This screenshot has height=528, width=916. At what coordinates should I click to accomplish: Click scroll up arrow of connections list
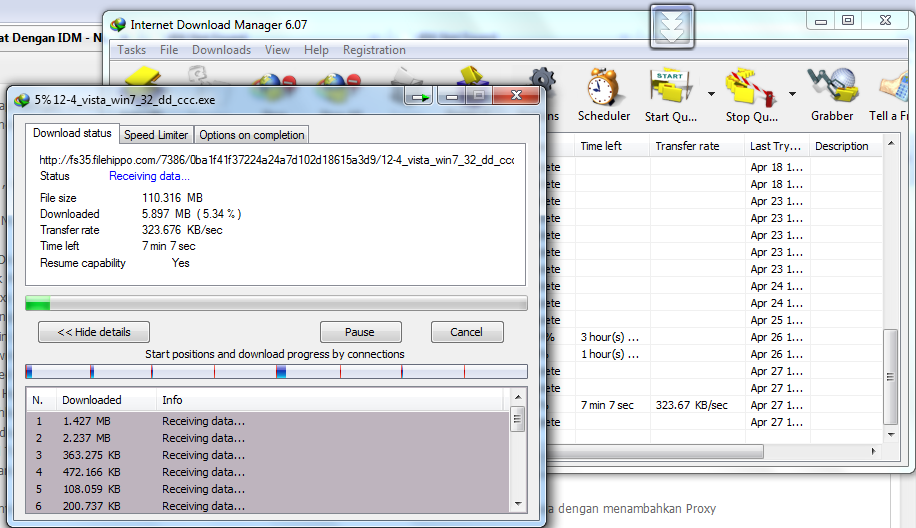[x=518, y=397]
